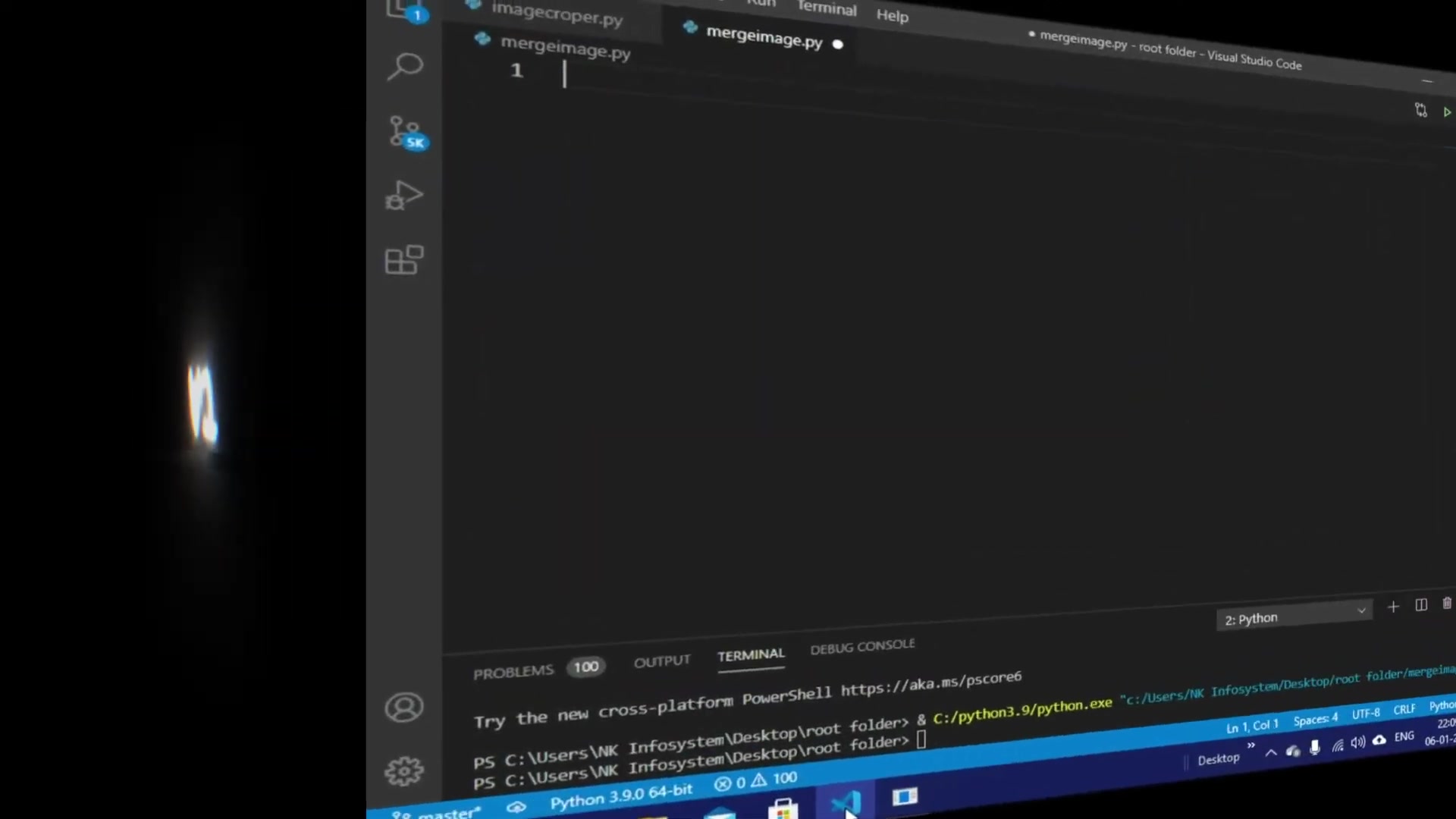Open Microsoft Store from the taskbar
Viewport: 1456px width, 819px height.
click(x=783, y=808)
